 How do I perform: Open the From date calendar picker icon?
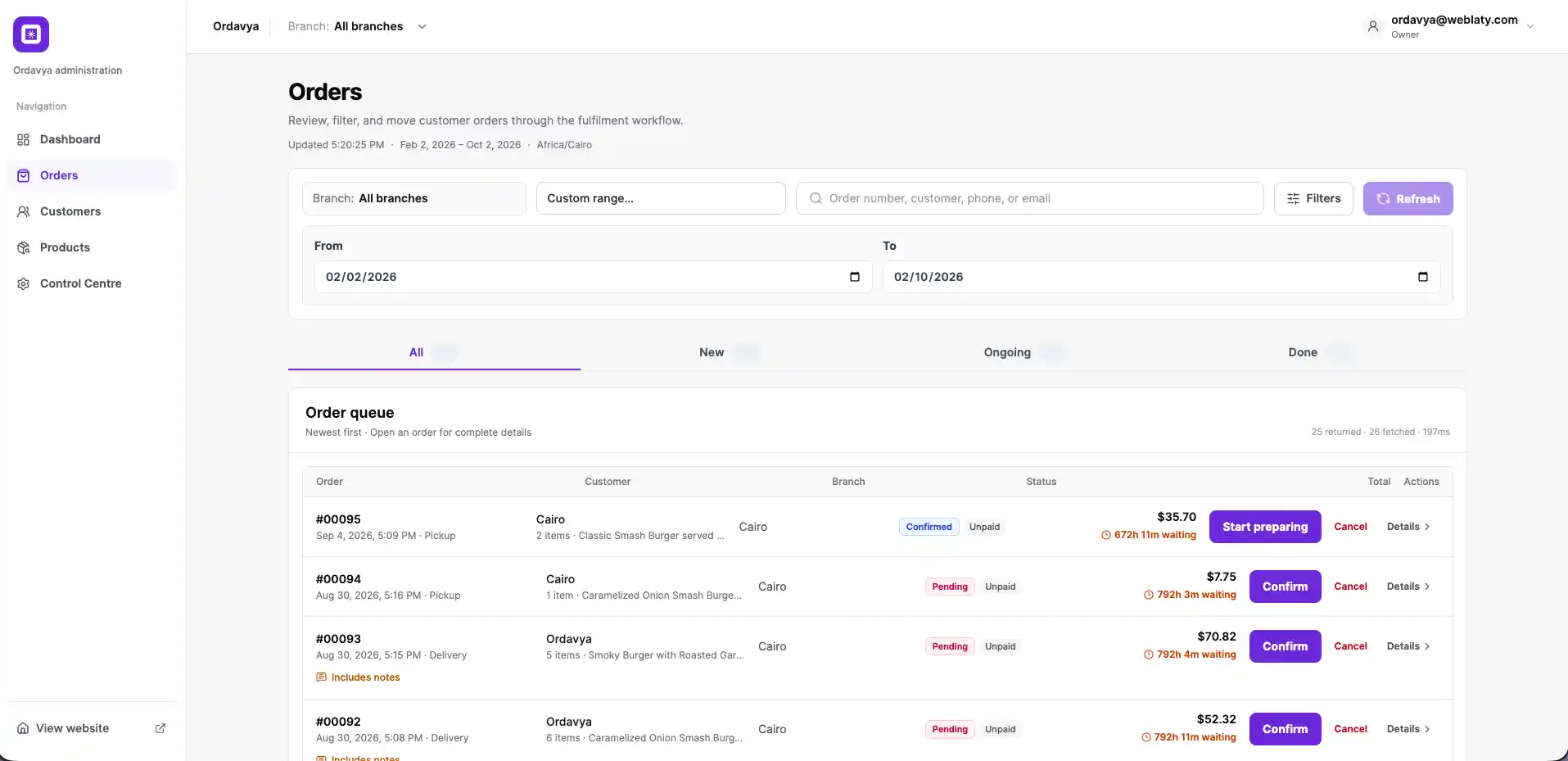[855, 277]
